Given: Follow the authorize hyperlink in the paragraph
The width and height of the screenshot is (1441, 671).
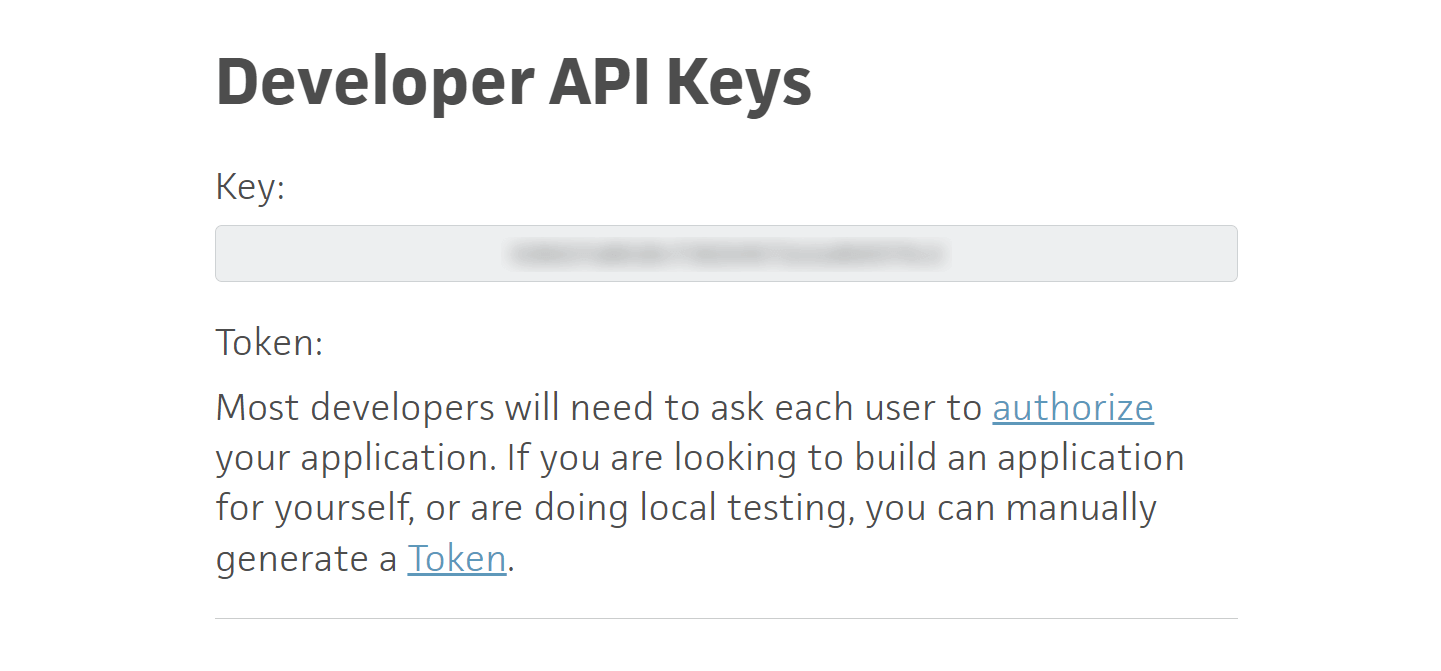Looking at the screenshot, I should click(1072, 408).
